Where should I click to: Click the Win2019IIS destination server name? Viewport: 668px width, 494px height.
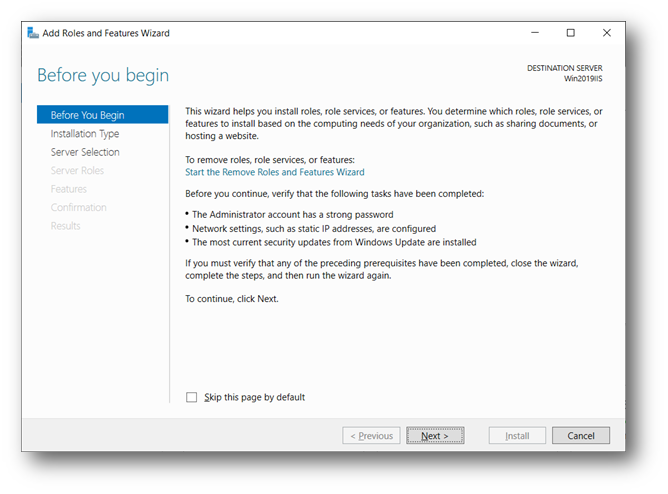click(588, 78)
